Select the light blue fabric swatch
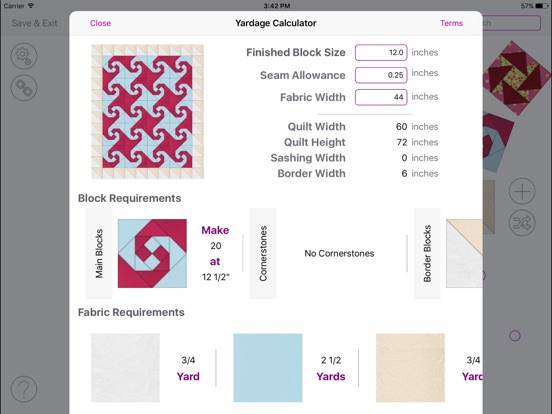The width and height of the screenshot is (552, 414). coord(268,368)
